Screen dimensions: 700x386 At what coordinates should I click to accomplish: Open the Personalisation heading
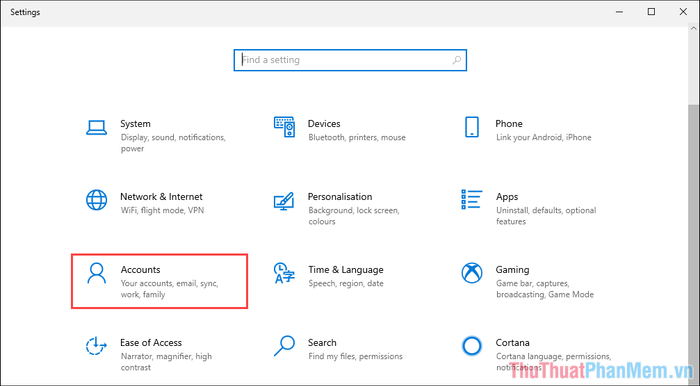(x=340, y=197)
